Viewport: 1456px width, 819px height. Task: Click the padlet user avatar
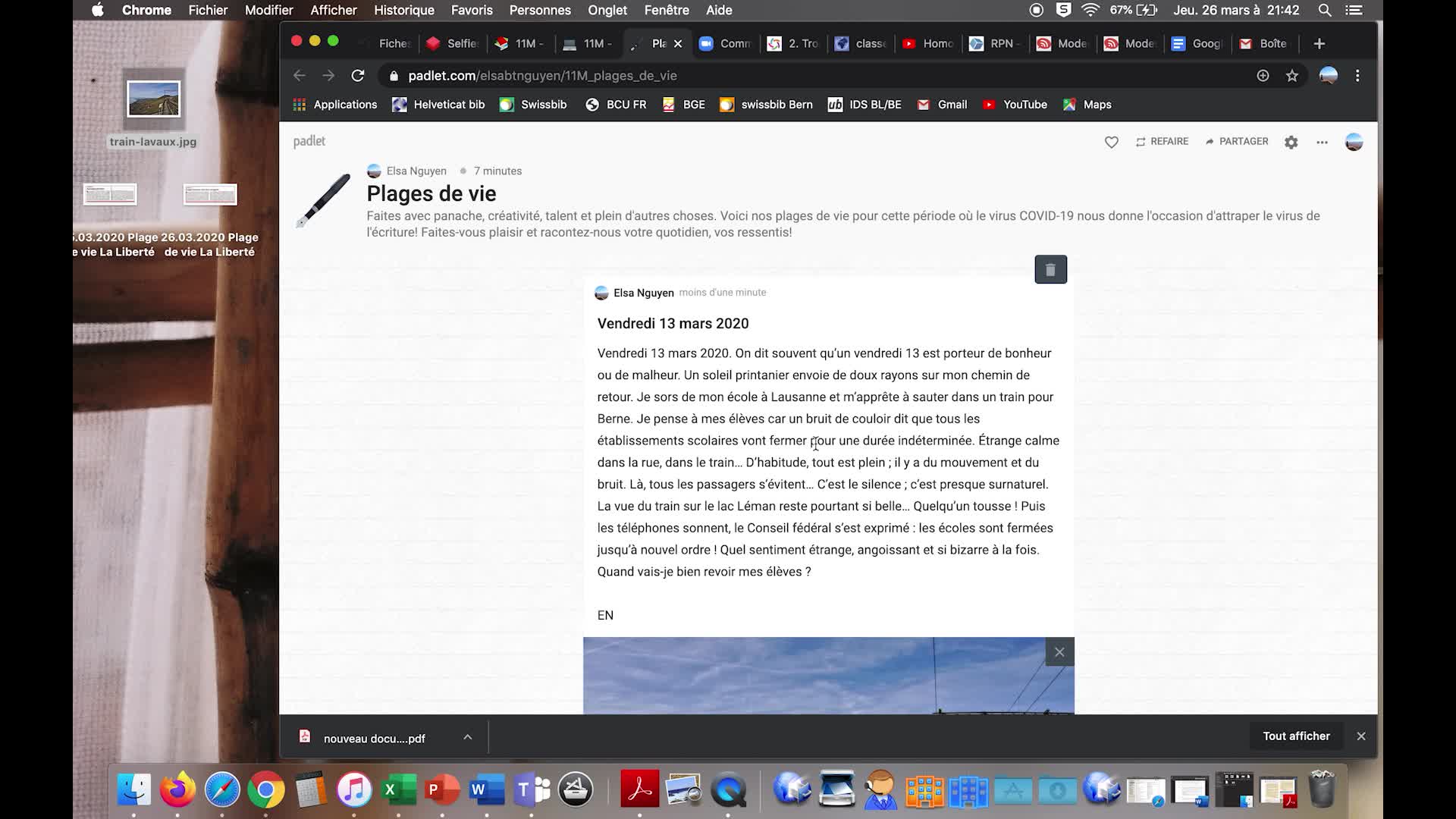tap(1354, 142)
